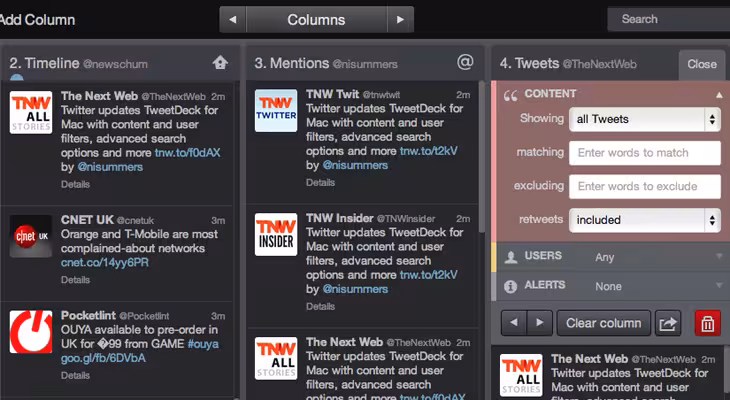Open Details of TNW Twit tweet
Screen dimensions: 730x400
coord(320,183)
